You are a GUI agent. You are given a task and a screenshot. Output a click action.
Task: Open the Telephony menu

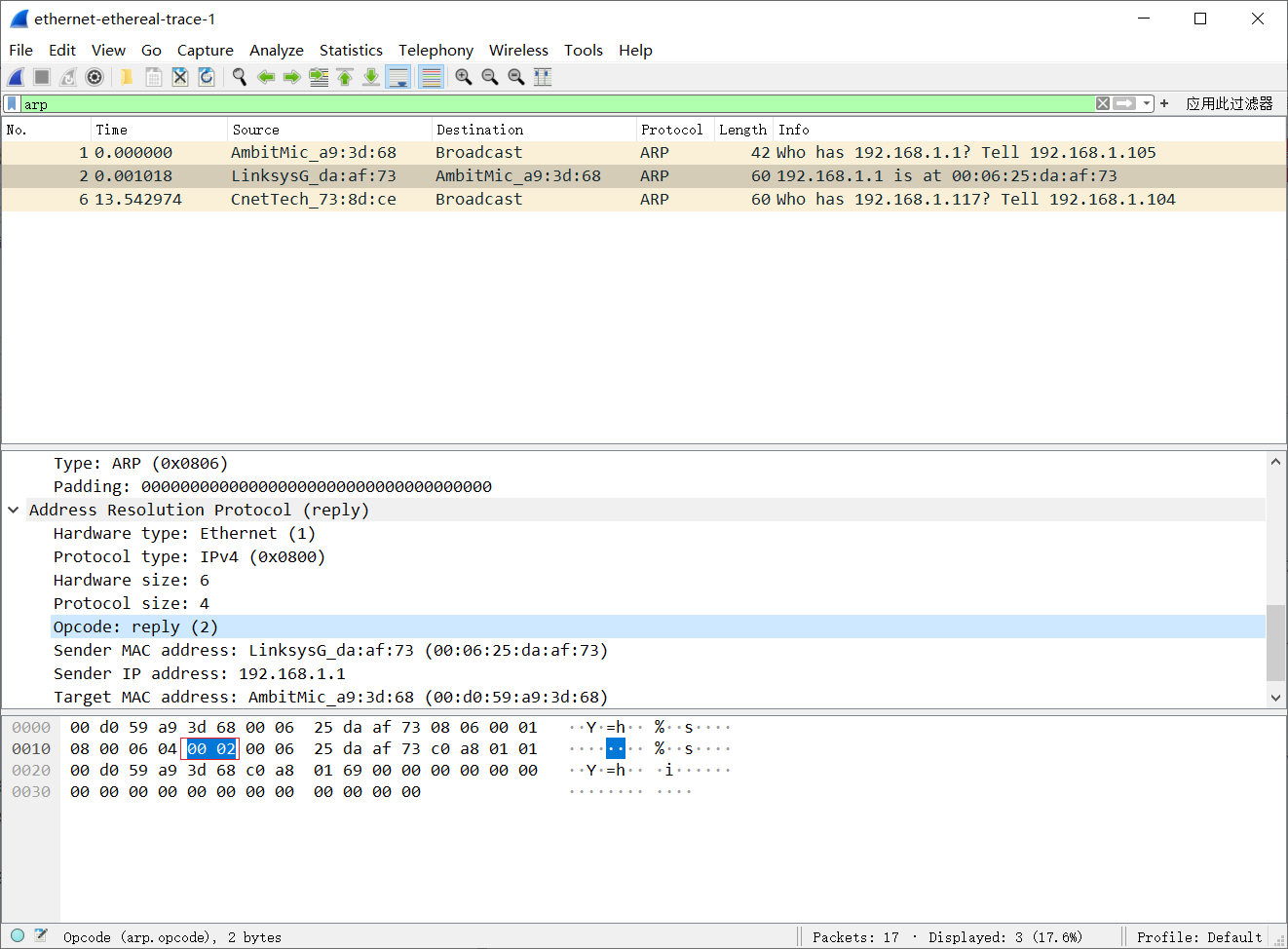coord(436,50)
